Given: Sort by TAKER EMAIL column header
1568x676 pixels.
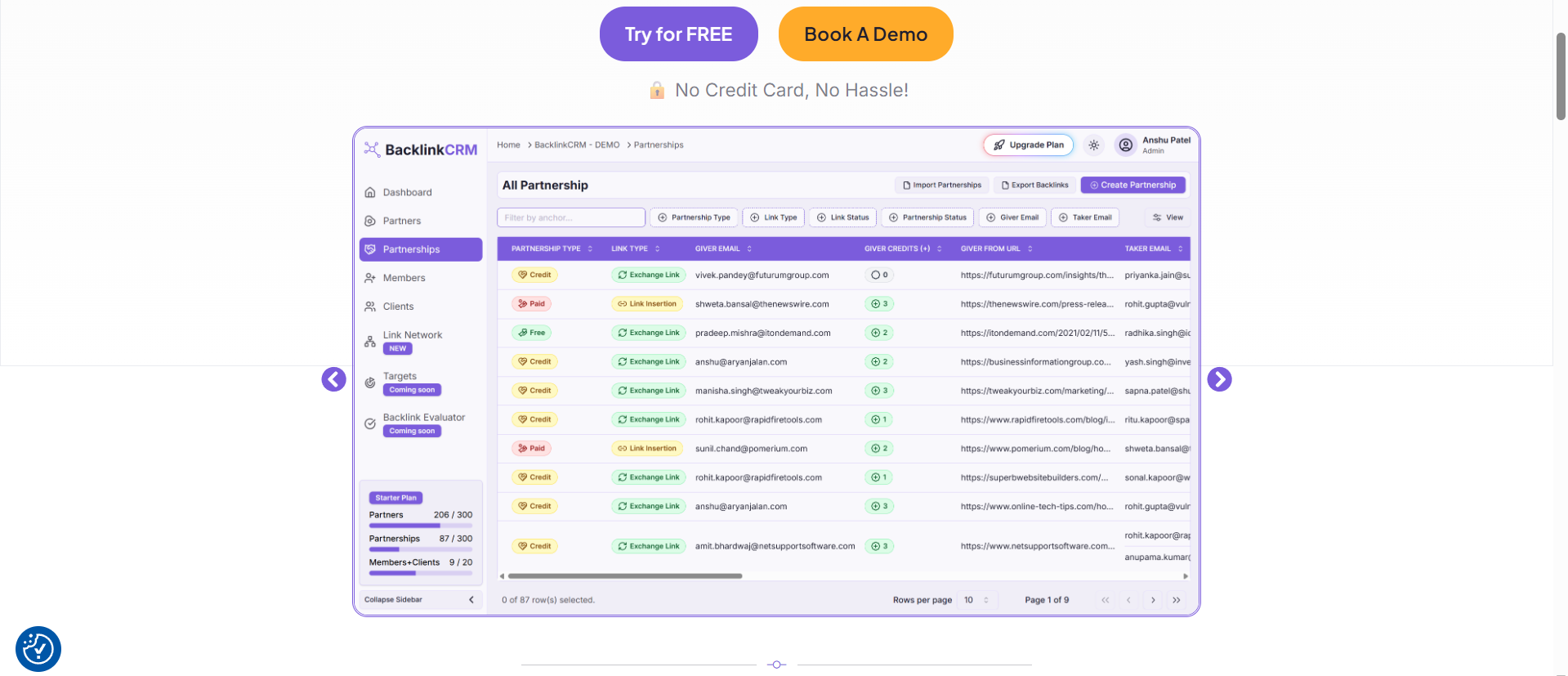Looking at the screenshot, I should (x=1153, y=248).
